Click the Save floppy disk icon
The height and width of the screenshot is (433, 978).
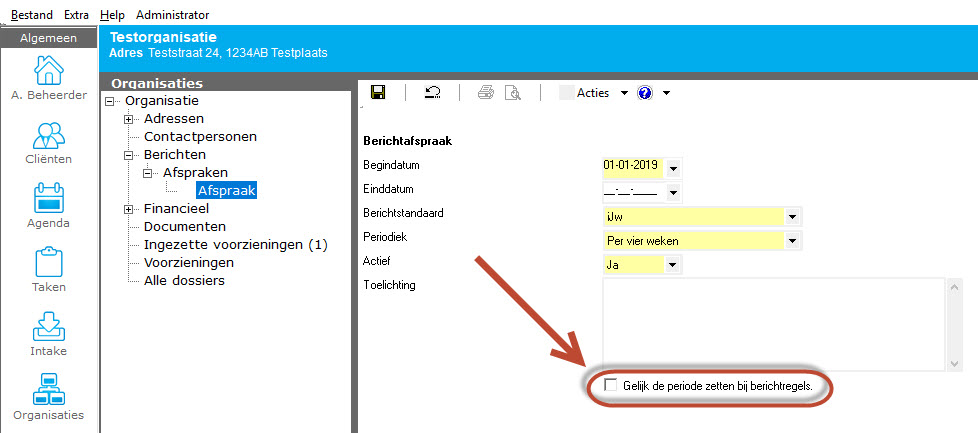point(378,93)
